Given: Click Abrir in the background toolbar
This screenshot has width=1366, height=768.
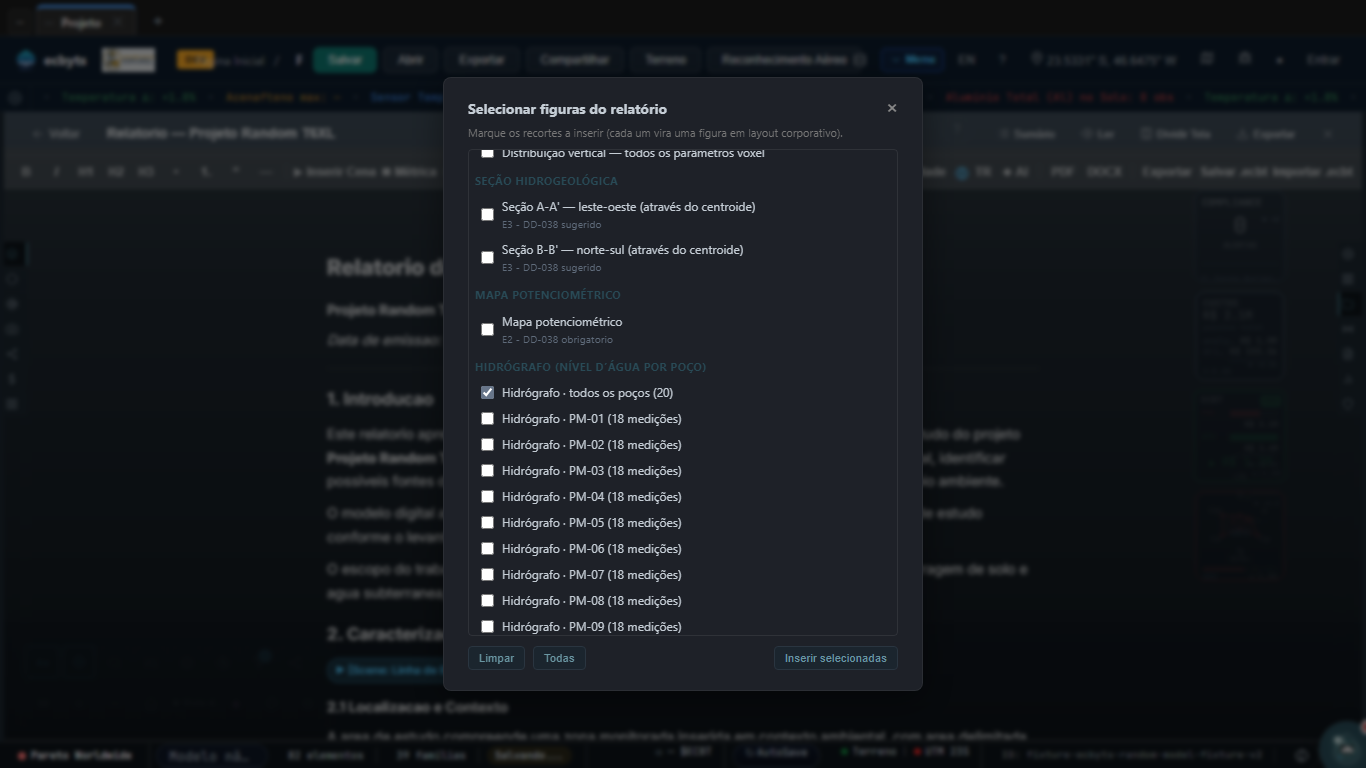Looking at the screenshot, I should [410, 60].
